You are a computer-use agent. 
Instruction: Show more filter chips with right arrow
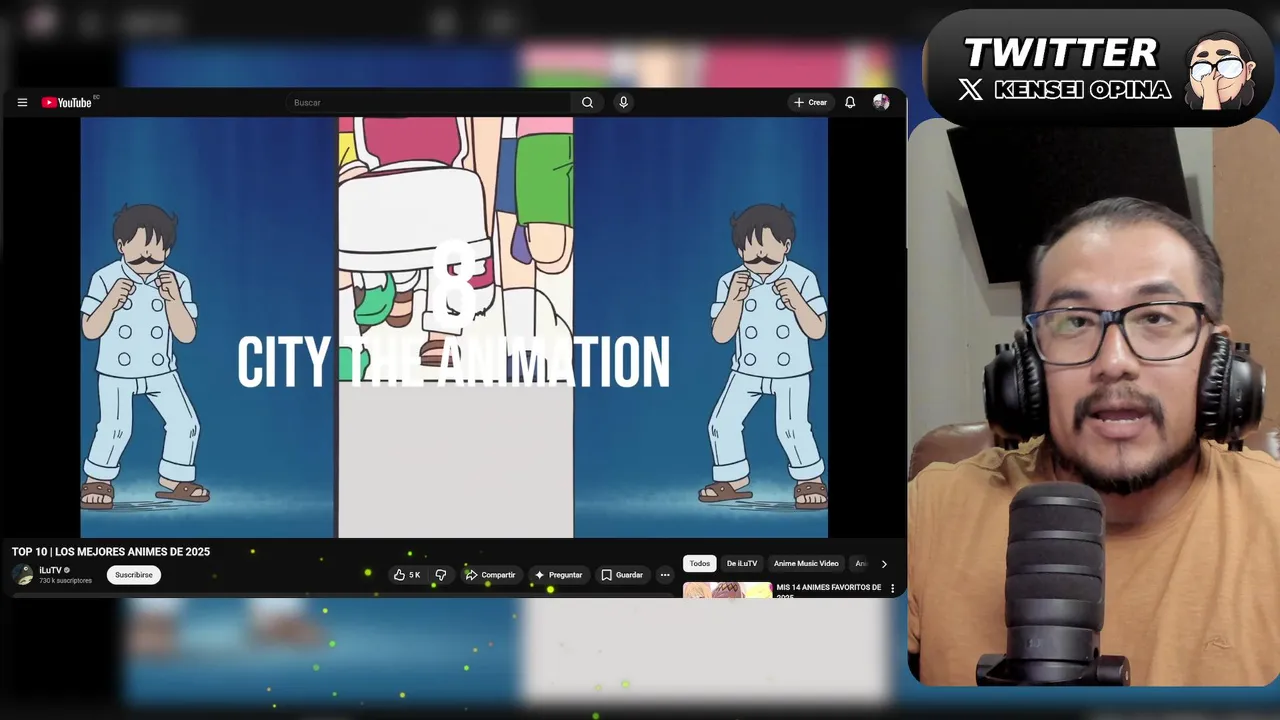pyautogui.click(x=884, y=564)
